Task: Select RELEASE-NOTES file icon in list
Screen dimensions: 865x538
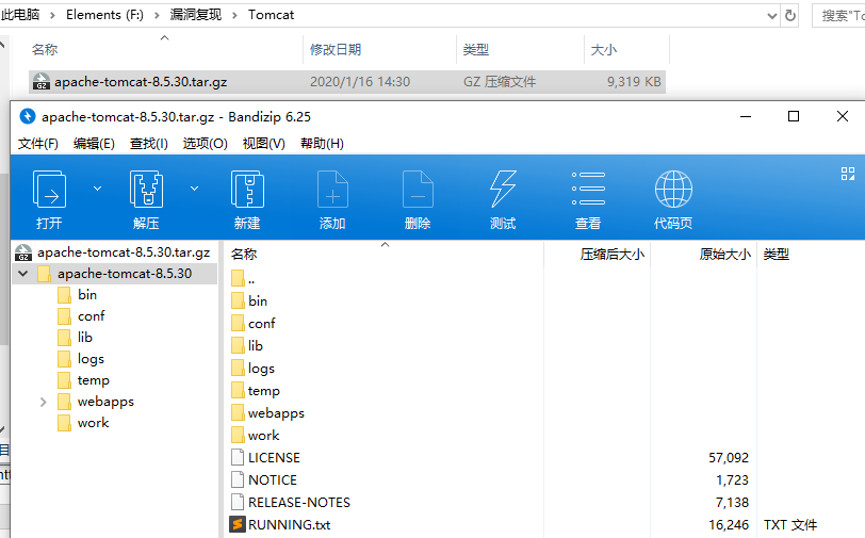Action: pyautogui.click(x=237, y=502)
